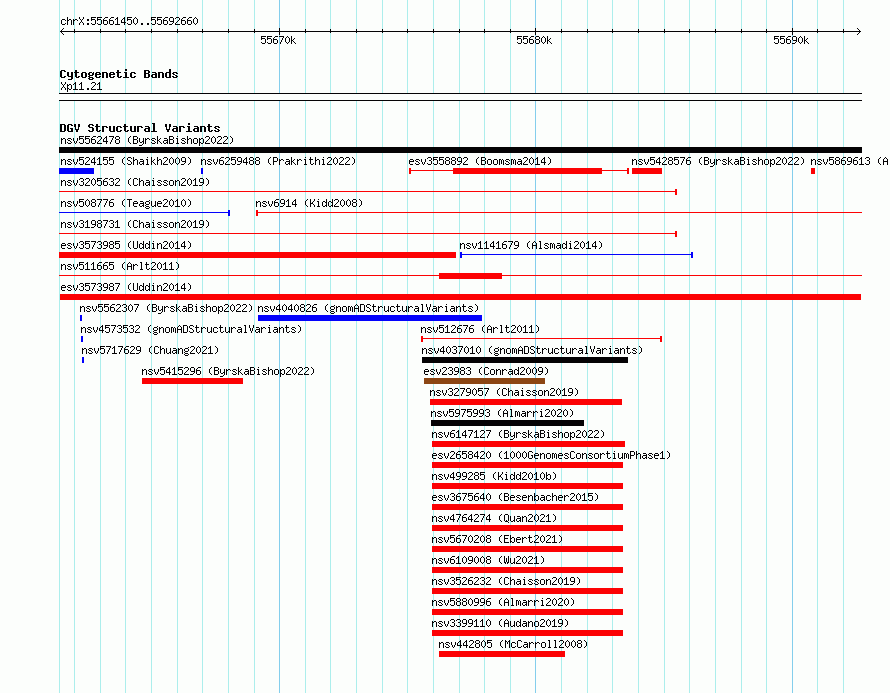This screenshot has width=890, height=693.
Task: Click nsv3526232 (Chaisson2019) label
Action: [x=506, y=581]
